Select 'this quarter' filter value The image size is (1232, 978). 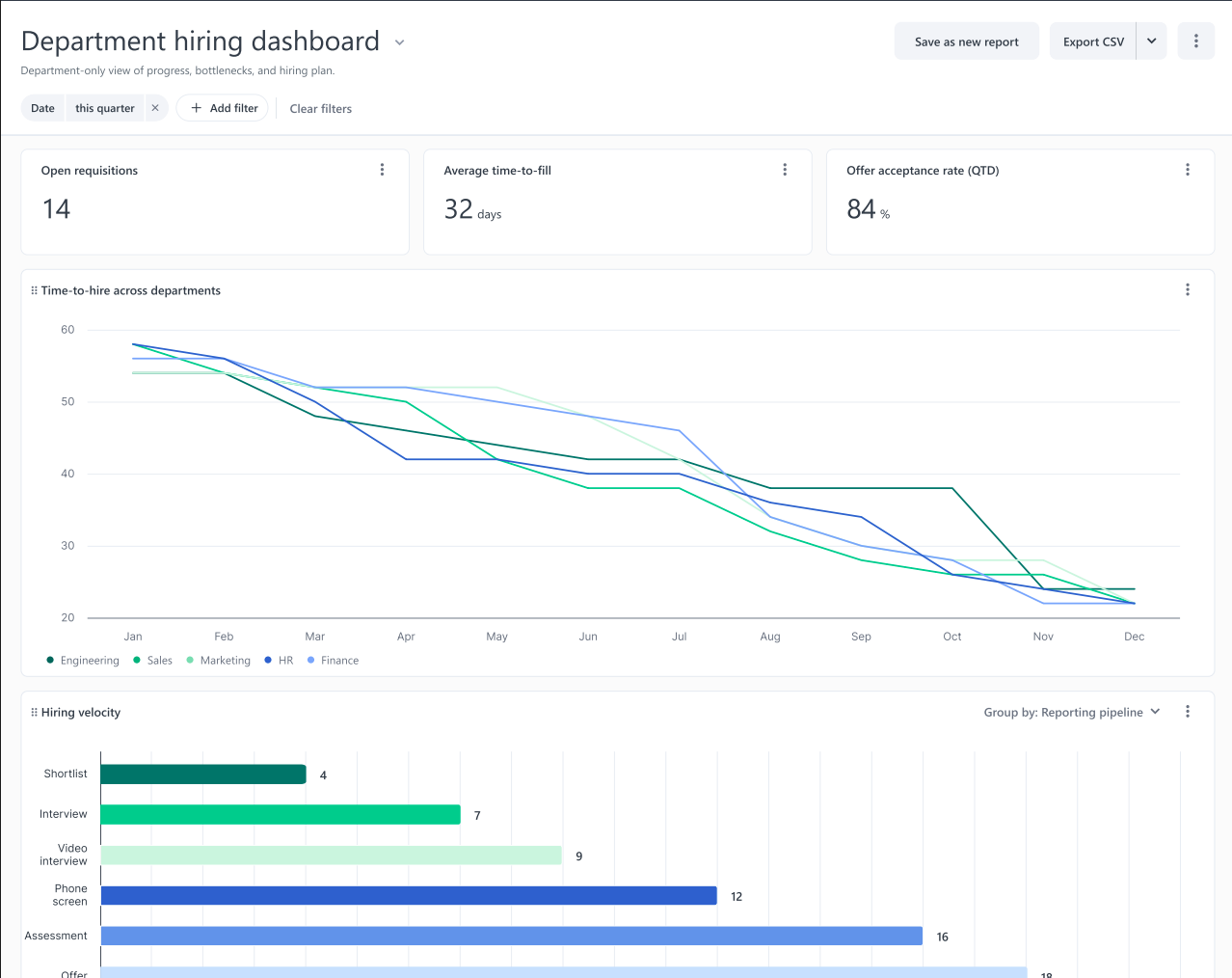pyautogui.click(x=105, y=108)
